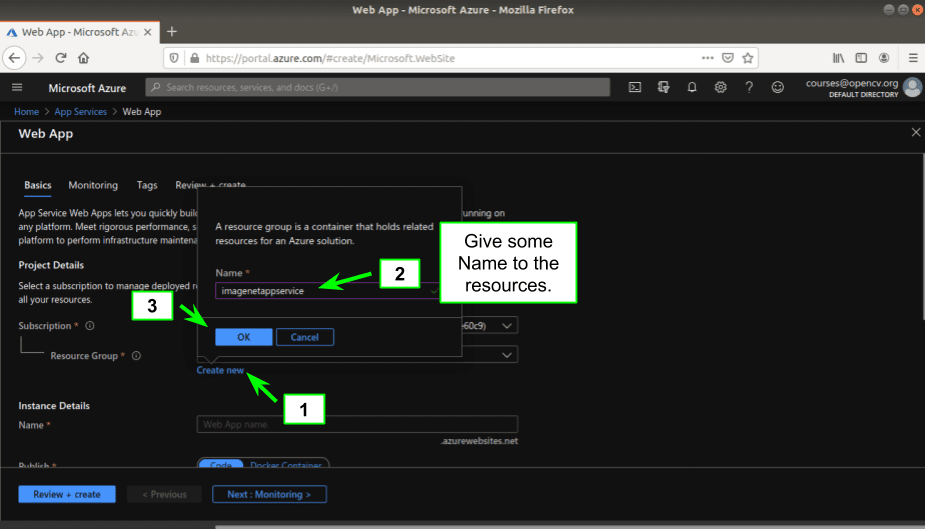Click the Firefox address bar URL
Viewport: 925px width, 529px height.
[330, 58]
